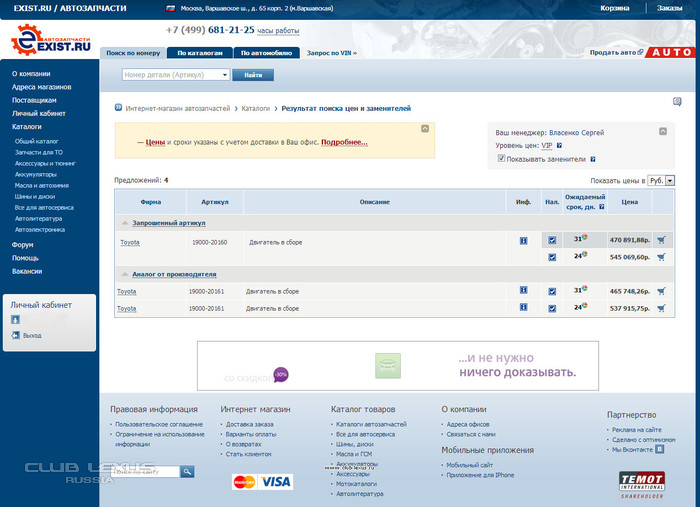
Task: Open the Подробнее link in notice
Action: [x=344, y=142]
